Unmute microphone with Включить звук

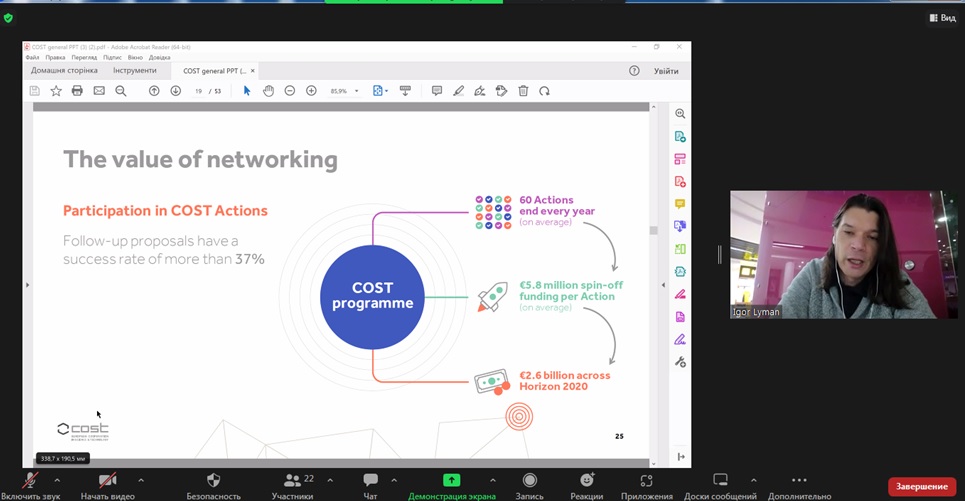[x=30, y=485]
